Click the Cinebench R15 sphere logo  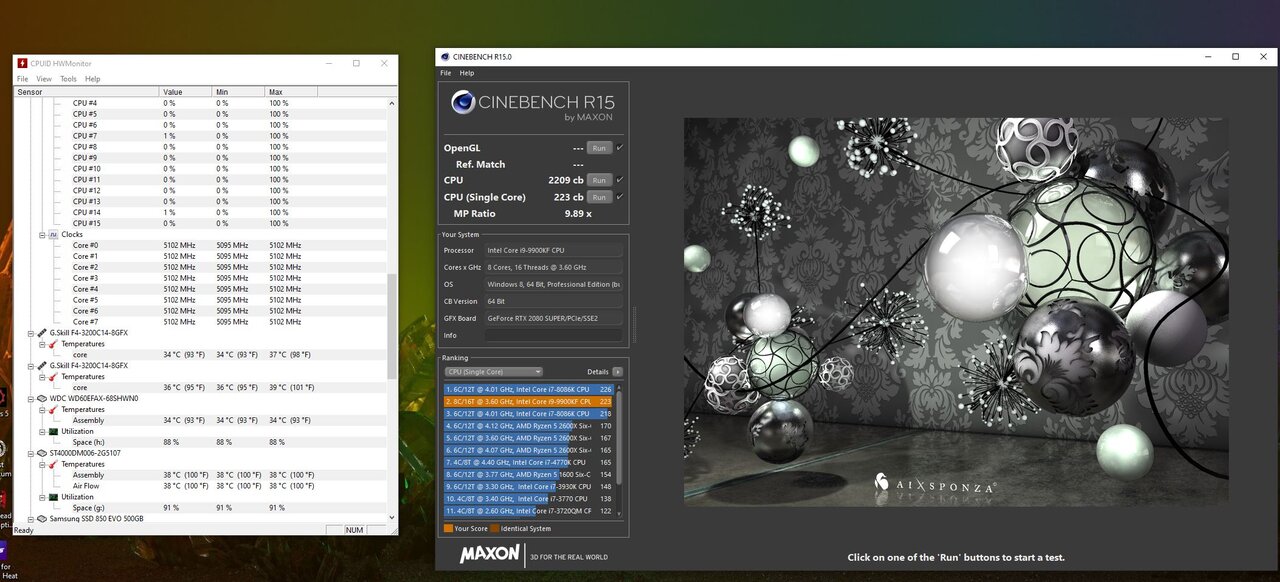(x=463, y=102)
